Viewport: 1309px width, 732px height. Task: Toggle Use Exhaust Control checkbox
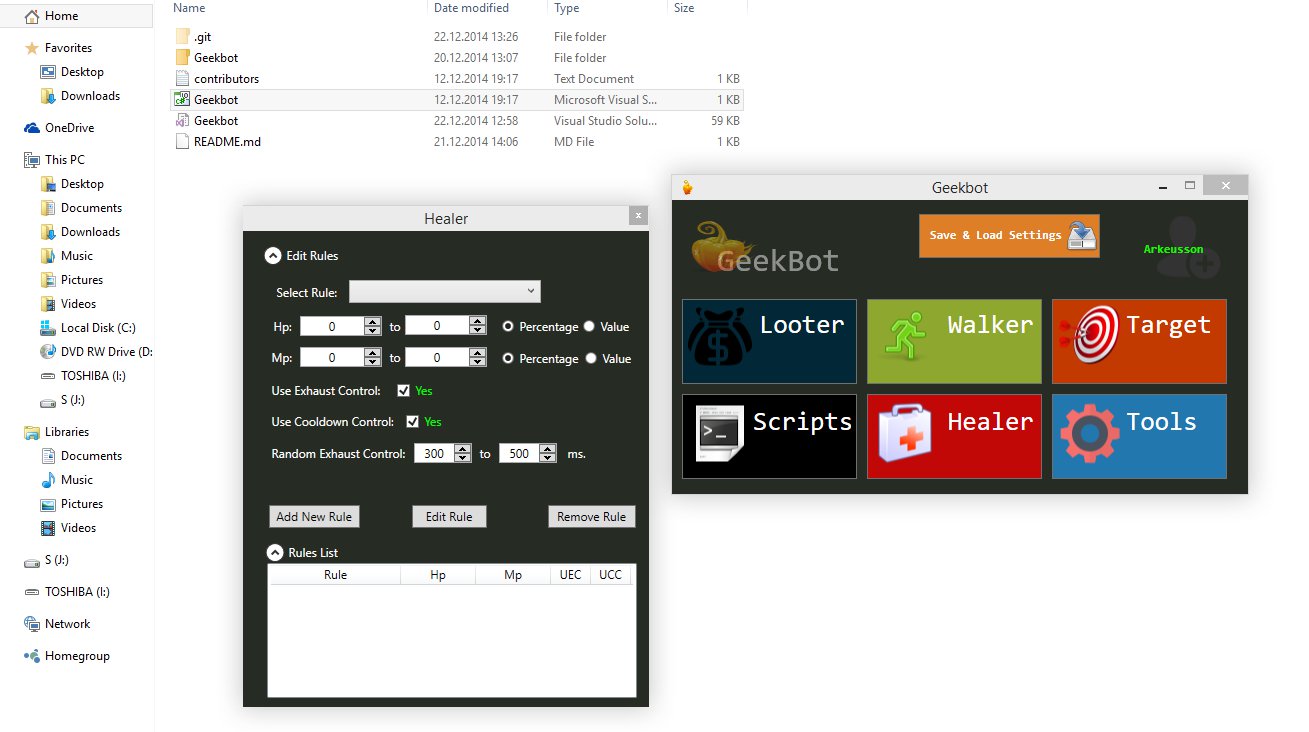pyautogui.click(x=404, y=390)
